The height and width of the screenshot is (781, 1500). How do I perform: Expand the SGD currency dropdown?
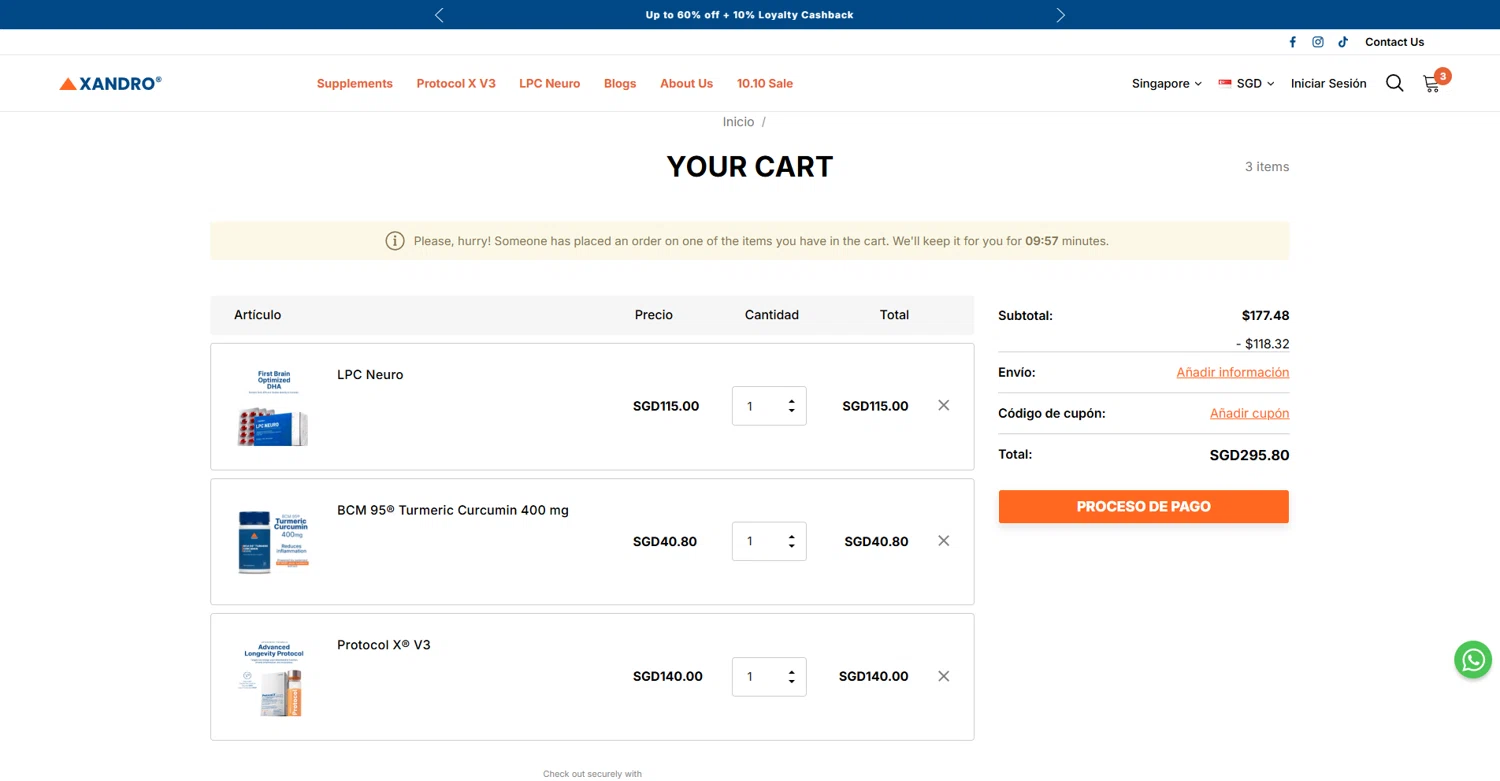click(1246, 84)
